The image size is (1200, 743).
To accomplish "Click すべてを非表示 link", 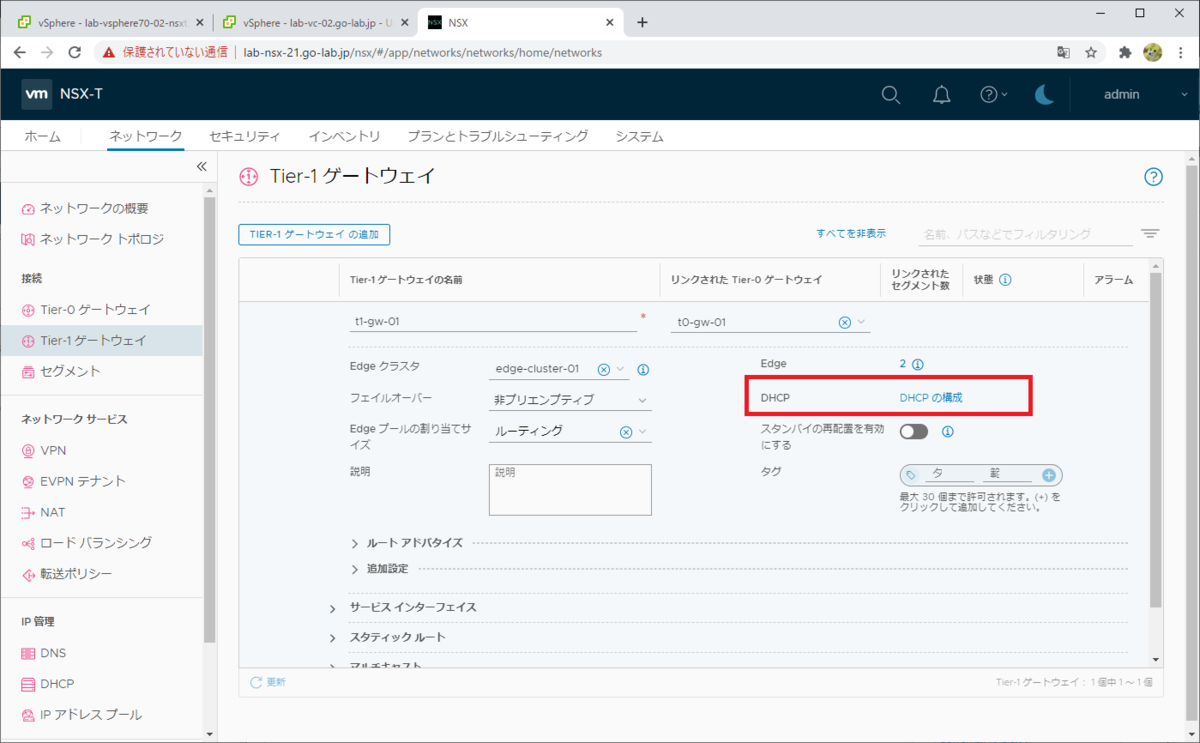I will click(x=851, y=233).
